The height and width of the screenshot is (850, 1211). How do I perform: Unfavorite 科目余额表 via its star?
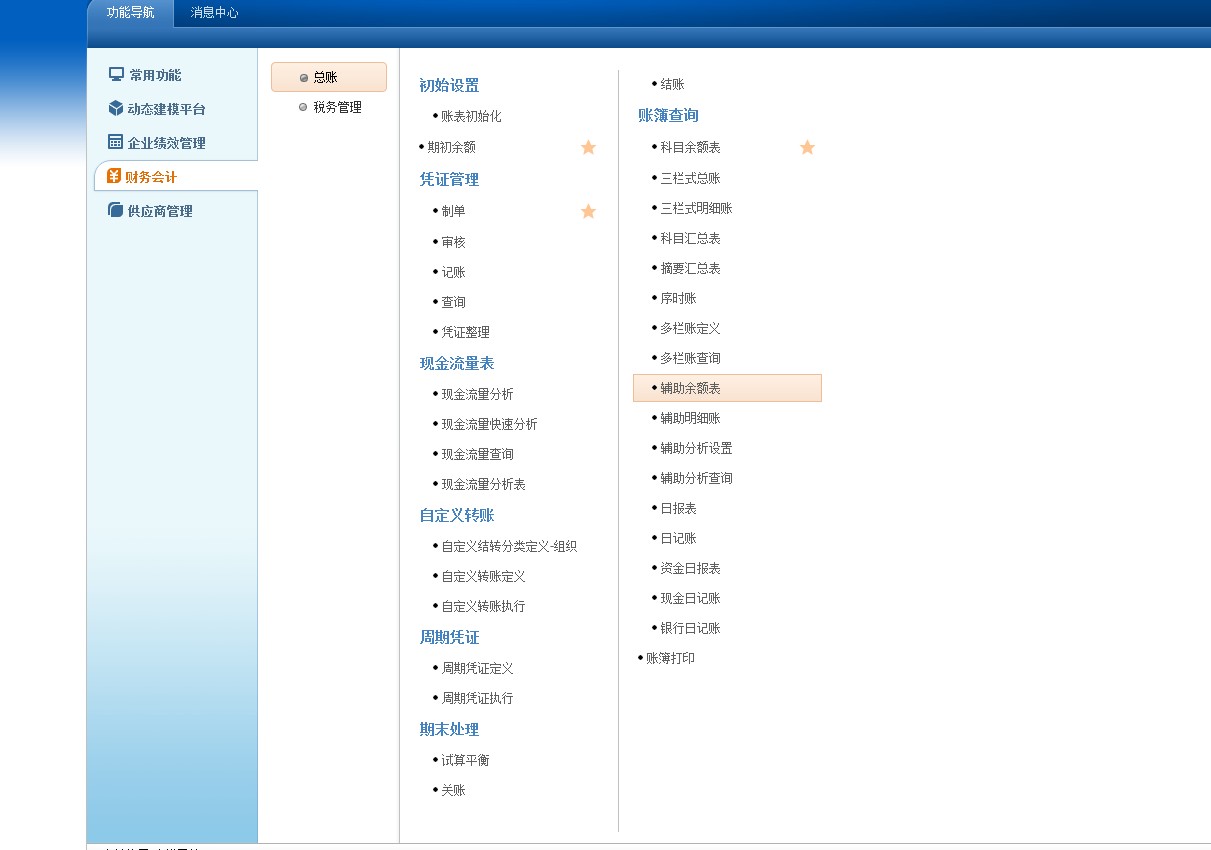pyautogui.click(x=807, y=147)
